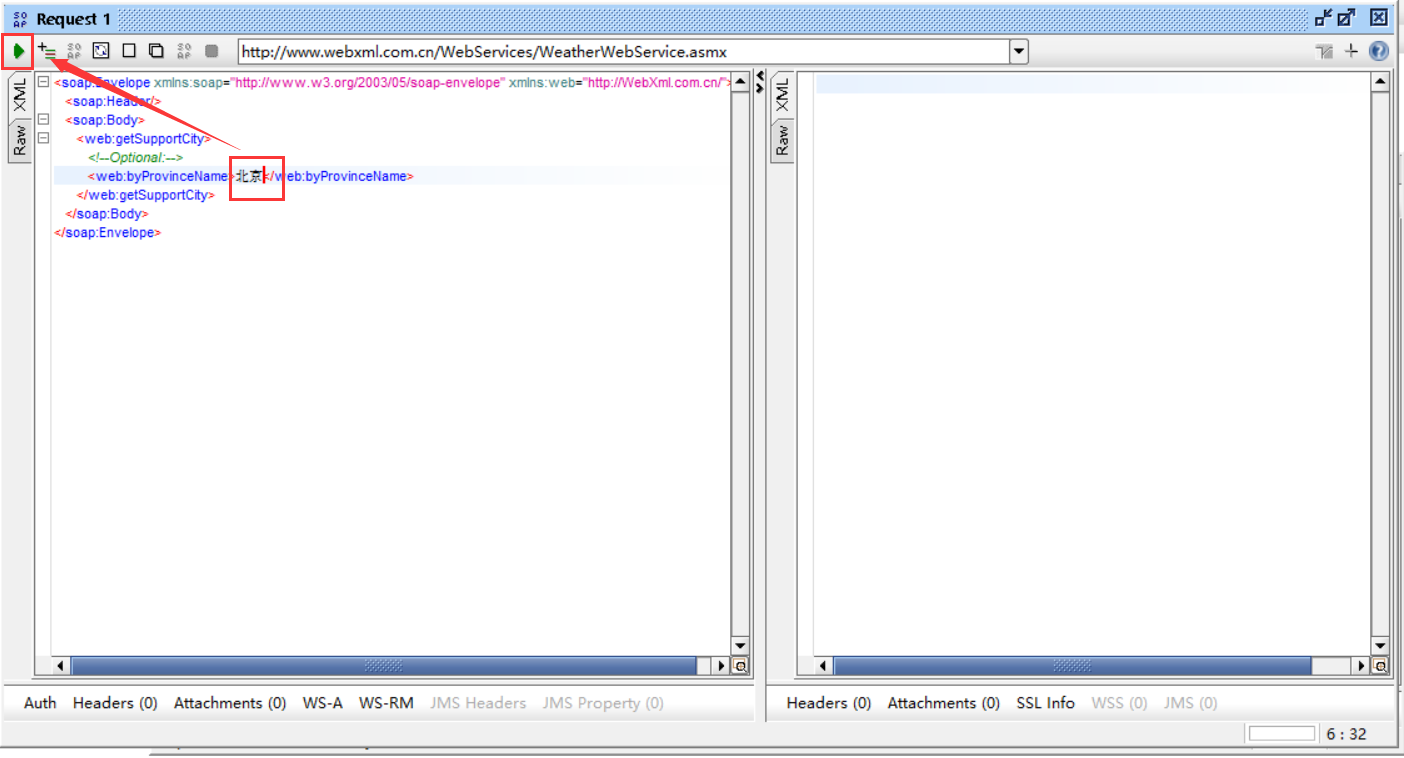
Task: Click the add to MockService SOAP icon
Action: pyautogui.click(x=73, y=51)
